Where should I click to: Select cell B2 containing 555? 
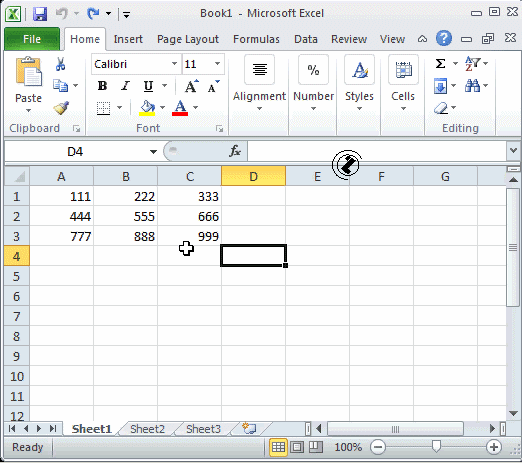point(125,216)
